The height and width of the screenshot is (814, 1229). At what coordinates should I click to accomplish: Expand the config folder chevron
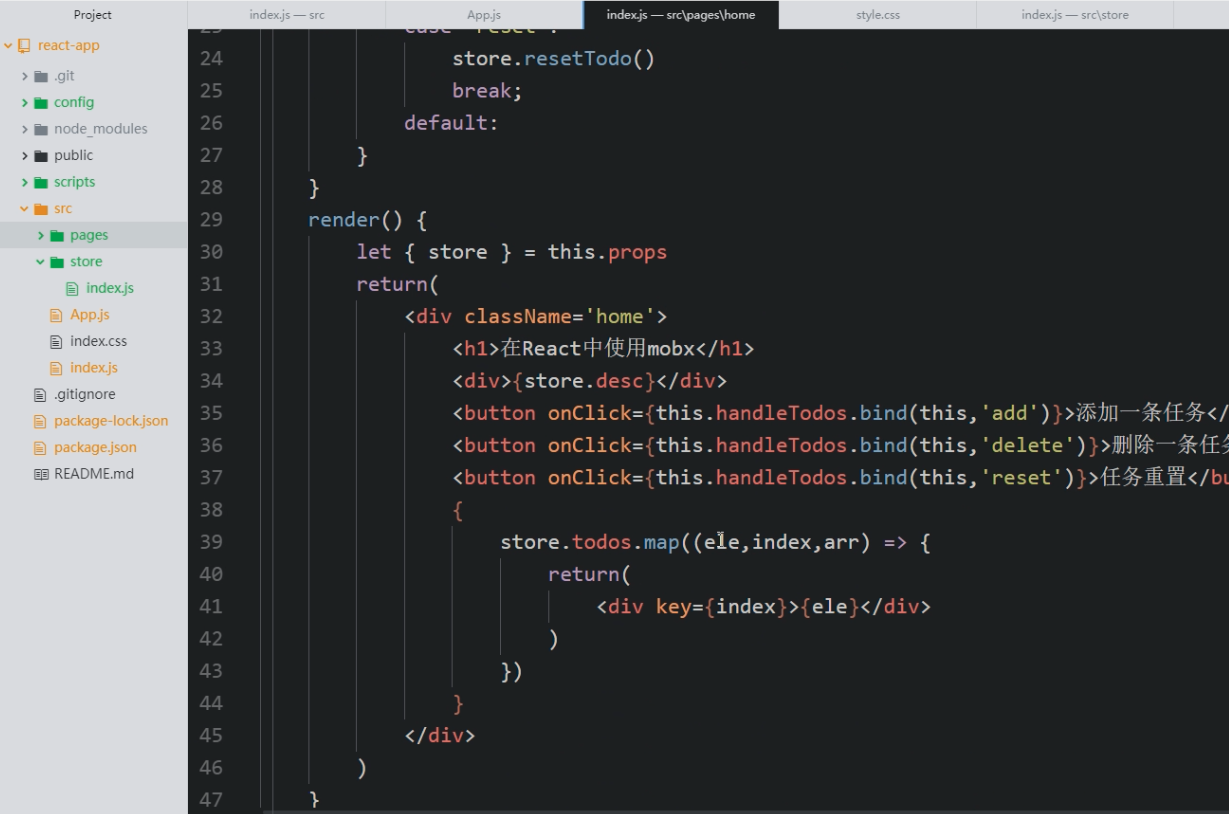(25, 103)
